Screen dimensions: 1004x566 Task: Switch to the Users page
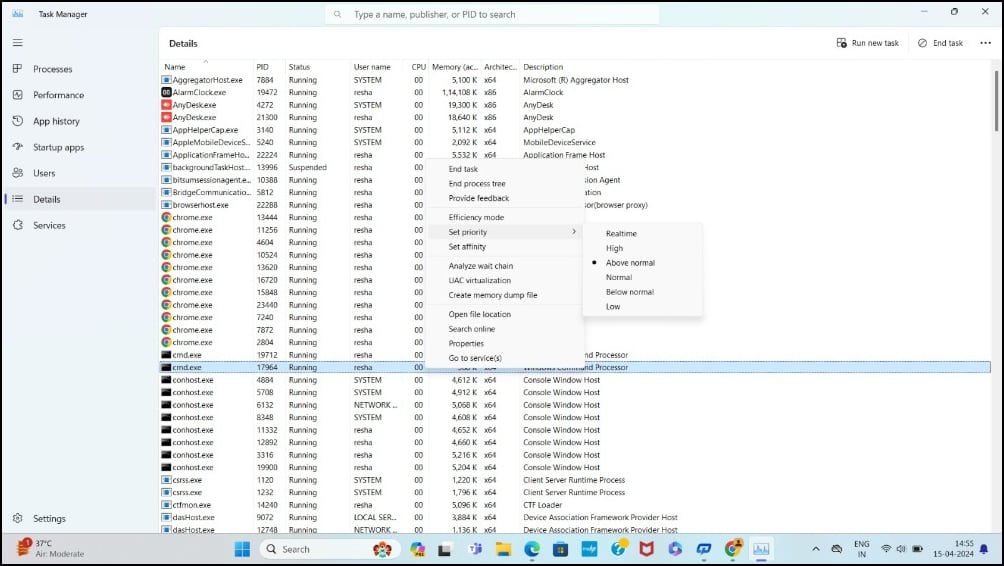pyautogui.click(x=44, y=173)
